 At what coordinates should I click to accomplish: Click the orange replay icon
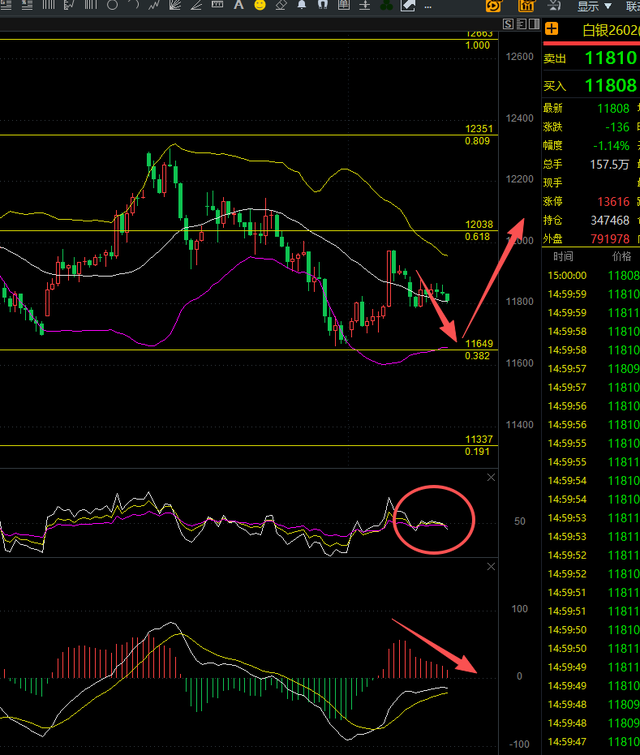tap(494, 6)
